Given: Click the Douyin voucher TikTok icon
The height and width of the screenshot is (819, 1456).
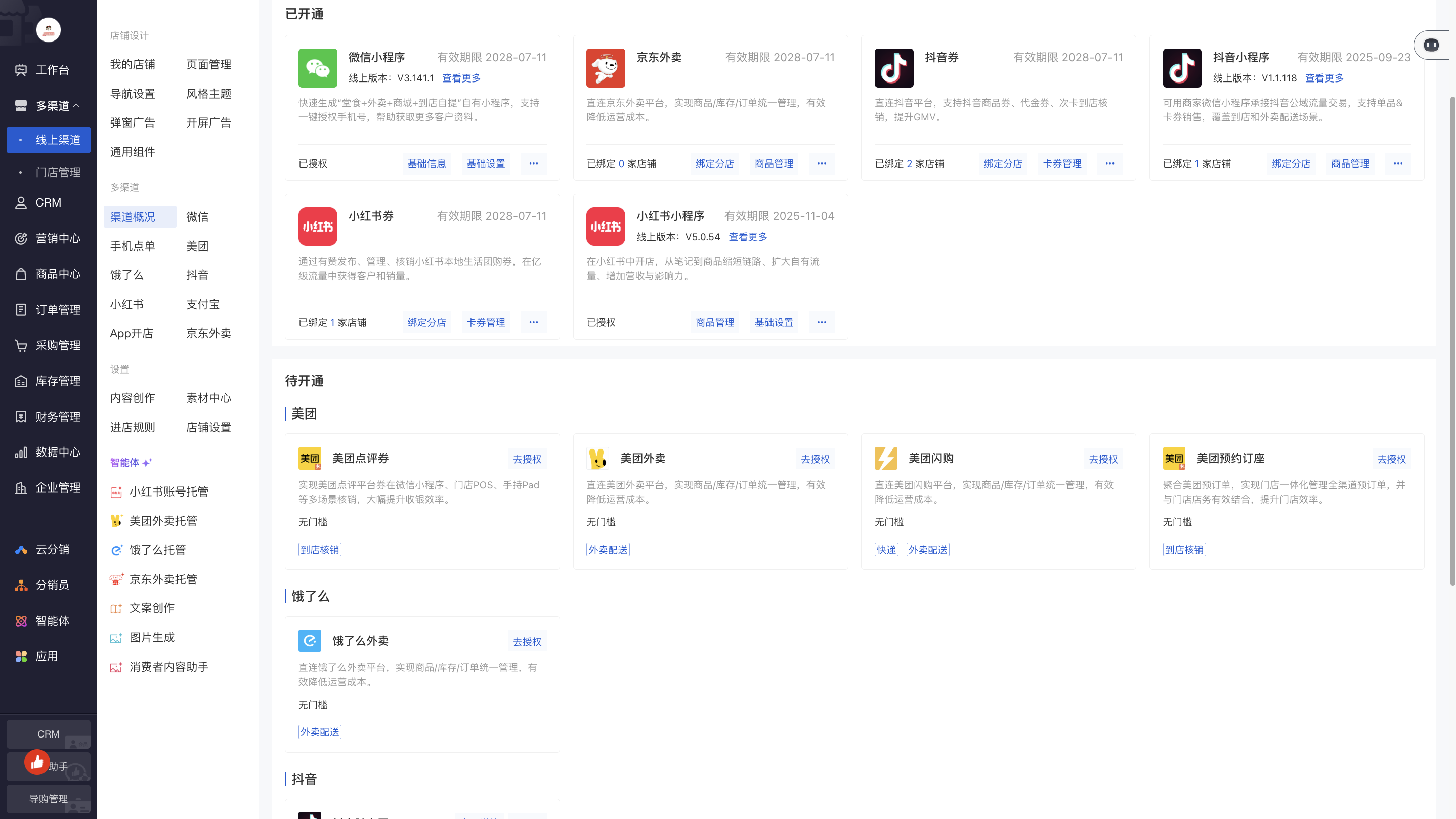Looking at the screenshot, I should pyautogui.click(x=893, y=68).
